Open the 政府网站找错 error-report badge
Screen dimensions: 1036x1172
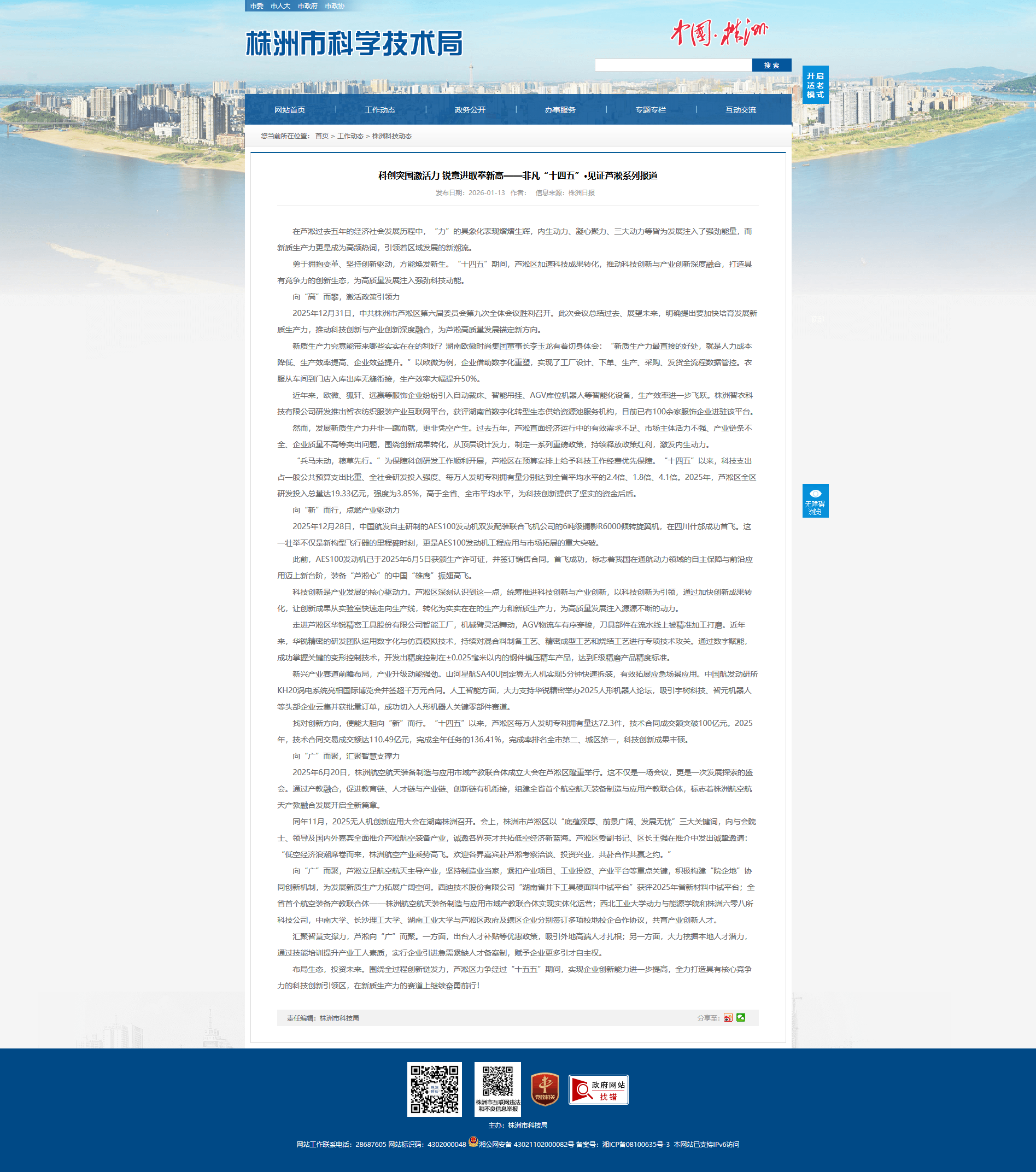[598, 1089]
